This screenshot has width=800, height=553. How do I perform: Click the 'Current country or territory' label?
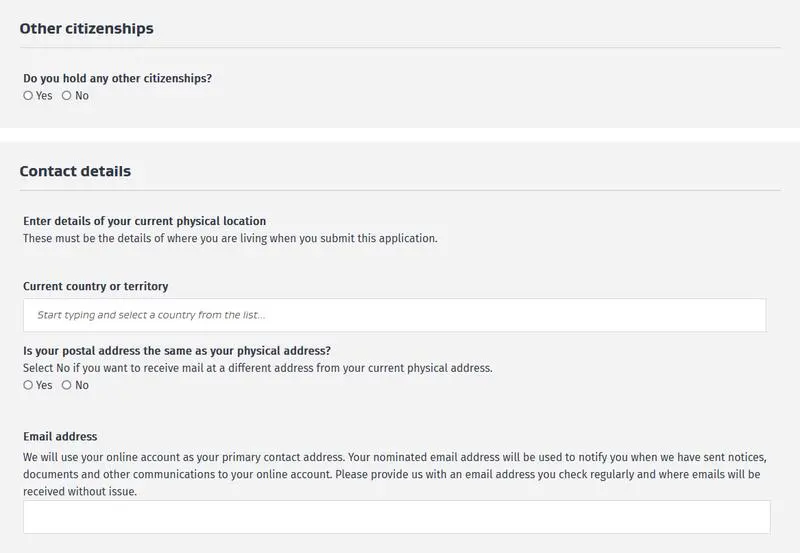coord(95,286)
